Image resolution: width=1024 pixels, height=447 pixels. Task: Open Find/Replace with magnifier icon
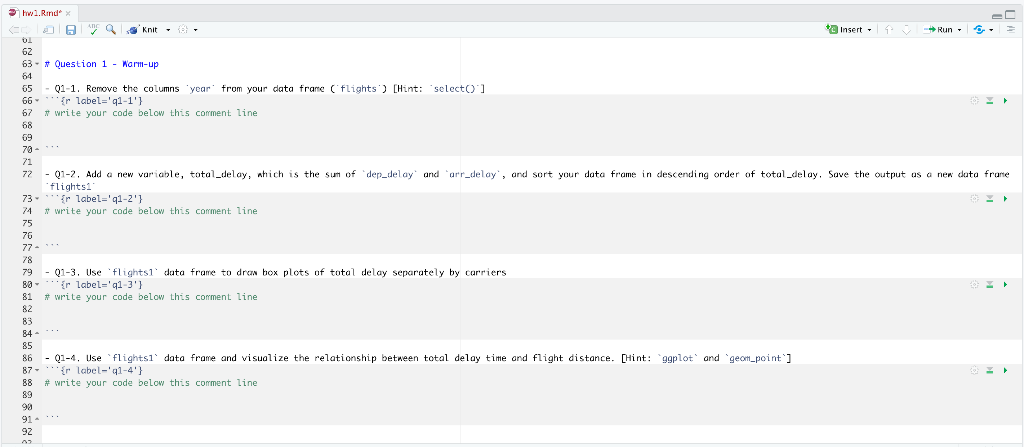tap(111, 29)
